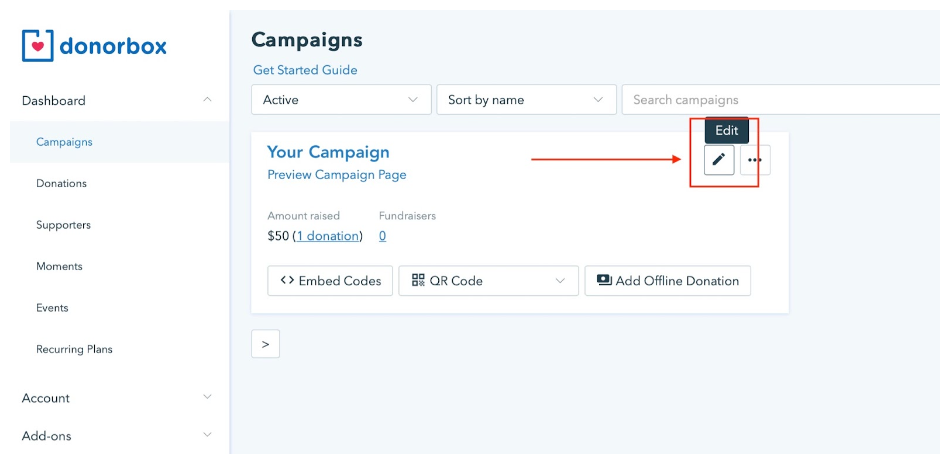Expand the Account sidebar section
This screenshot has height=454, width=940.
point(207,398)
